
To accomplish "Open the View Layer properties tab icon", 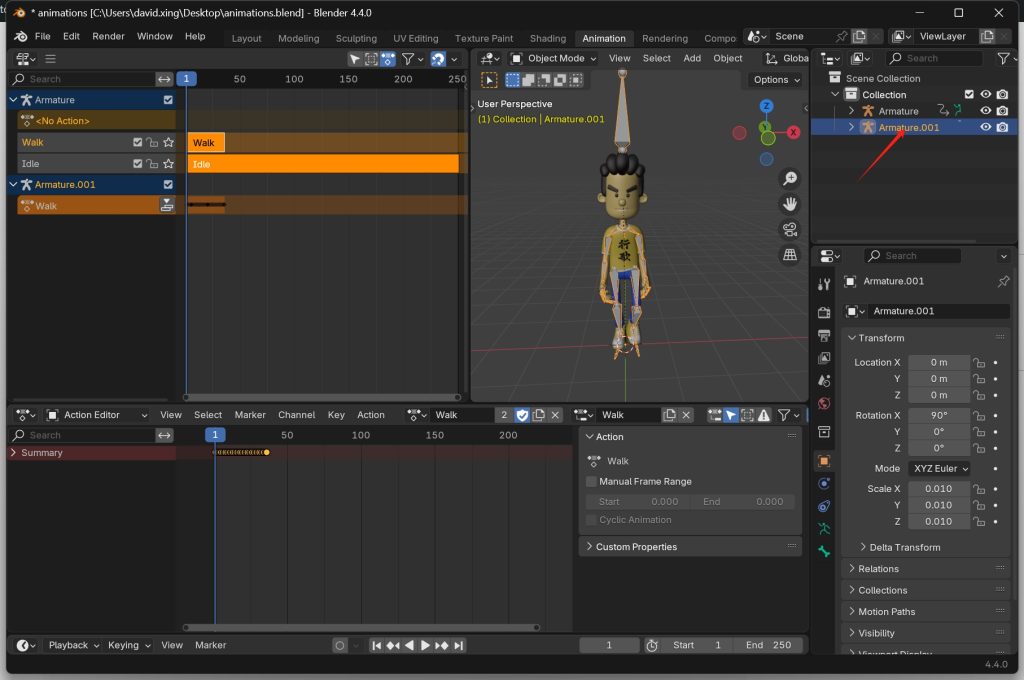I will pyautogui.click(x=824, y=358).
